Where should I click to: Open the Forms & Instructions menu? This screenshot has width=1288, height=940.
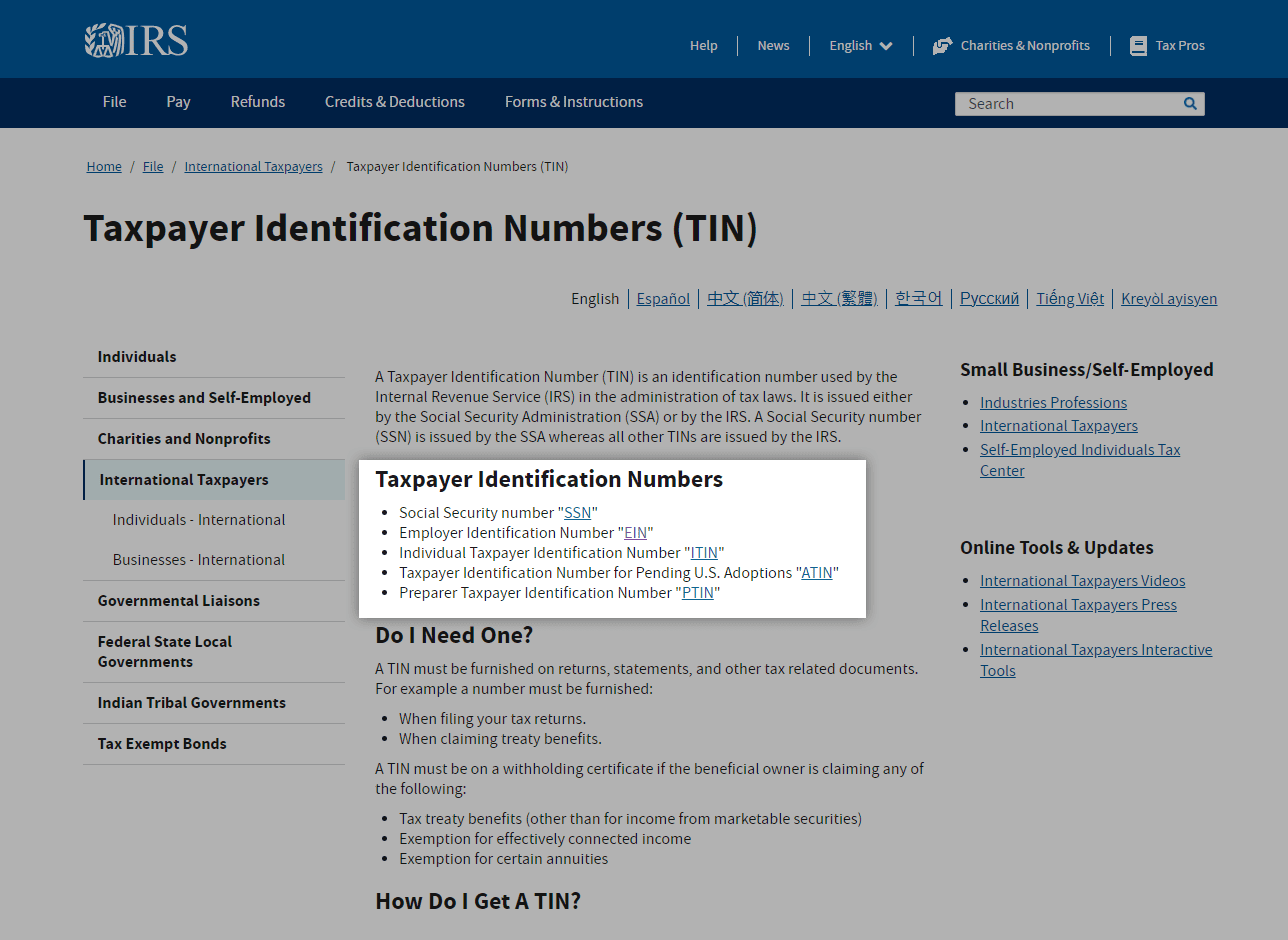point(574,102)
